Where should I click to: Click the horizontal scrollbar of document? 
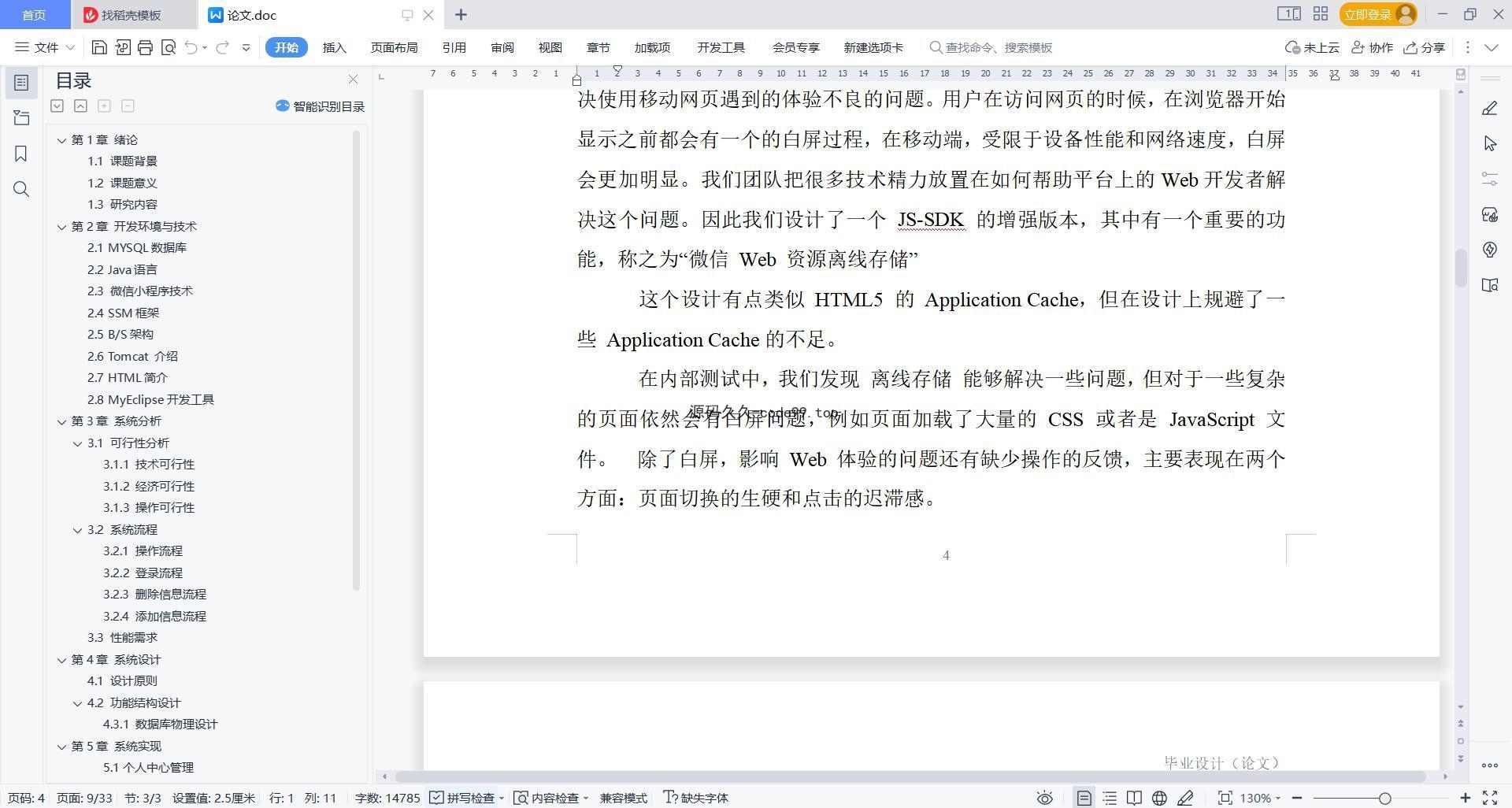pos(910,776)
